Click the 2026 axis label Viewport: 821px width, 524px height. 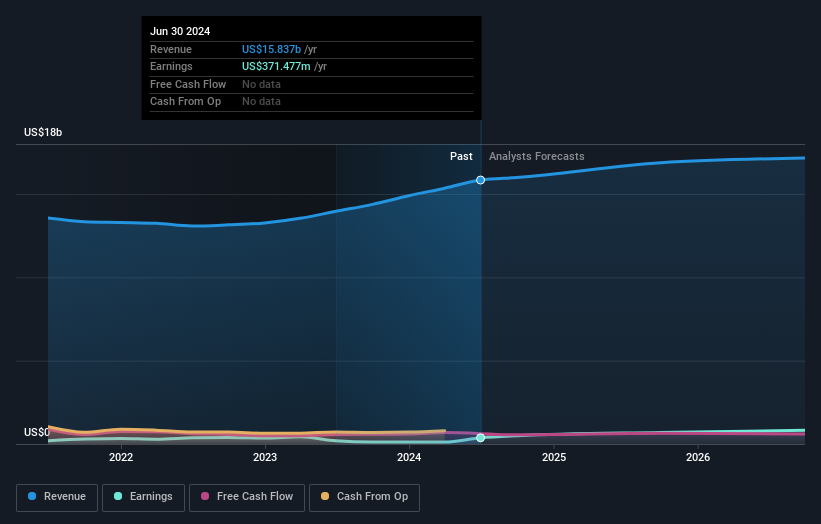(x=698, y=457)
